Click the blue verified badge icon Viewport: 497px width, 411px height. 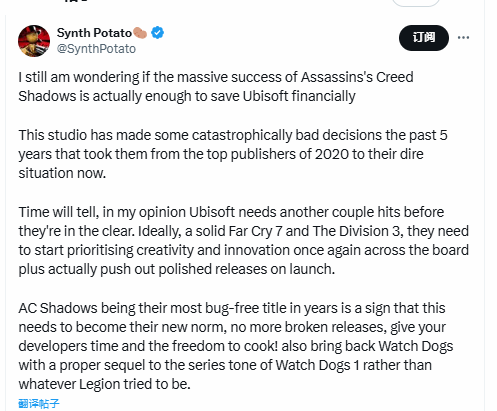coord(157,33)
